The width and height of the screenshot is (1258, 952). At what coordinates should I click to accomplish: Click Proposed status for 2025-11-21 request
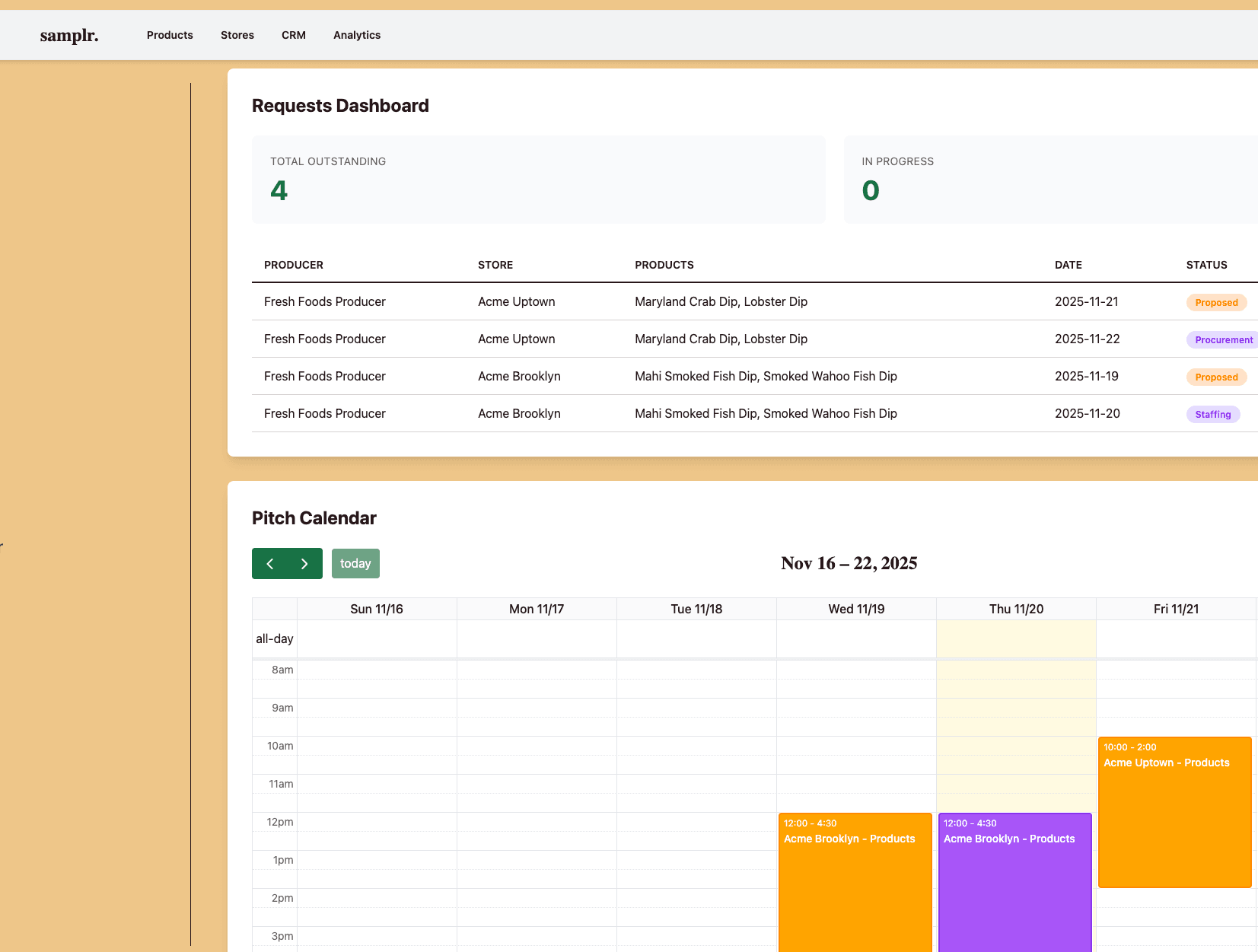[x=1216, y=303]
